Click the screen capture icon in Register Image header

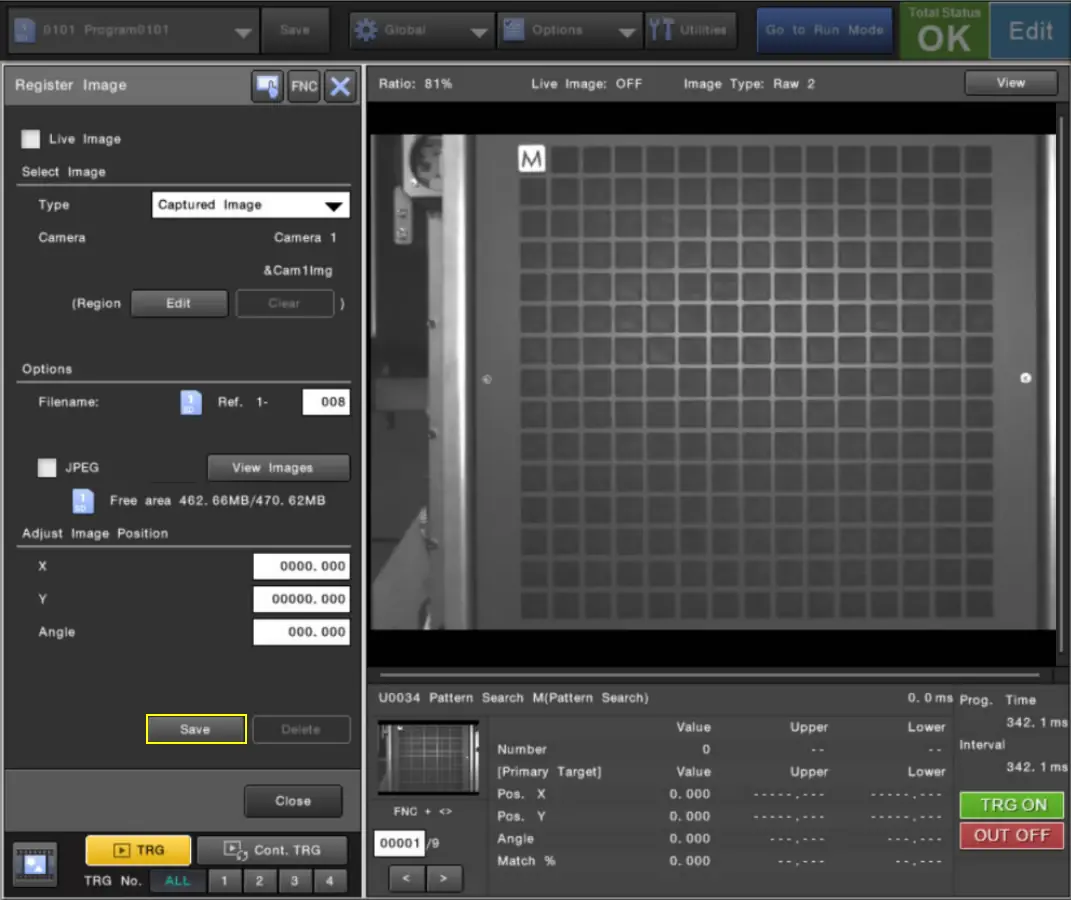pos(266,86)
